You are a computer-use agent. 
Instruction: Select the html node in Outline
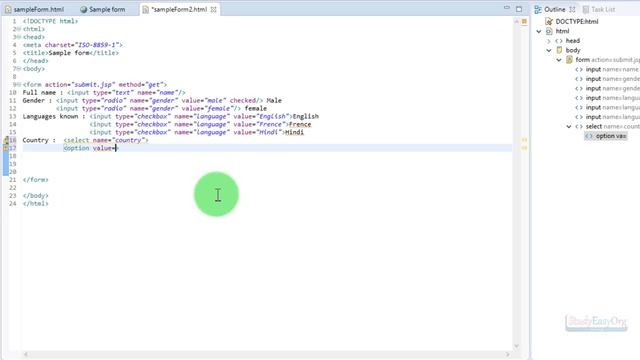pyautogui.click(x=562, y=31)
